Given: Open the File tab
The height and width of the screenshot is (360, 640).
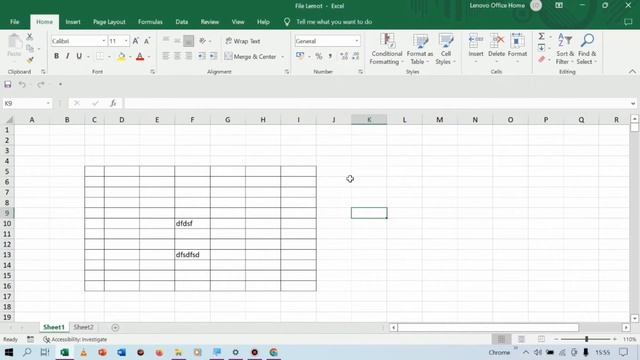Looking at the screenshot, I should coord(15,22).
